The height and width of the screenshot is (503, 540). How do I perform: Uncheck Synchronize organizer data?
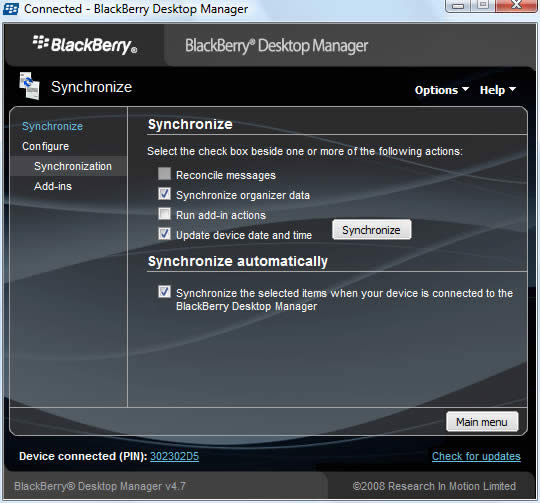coord(164,194)
